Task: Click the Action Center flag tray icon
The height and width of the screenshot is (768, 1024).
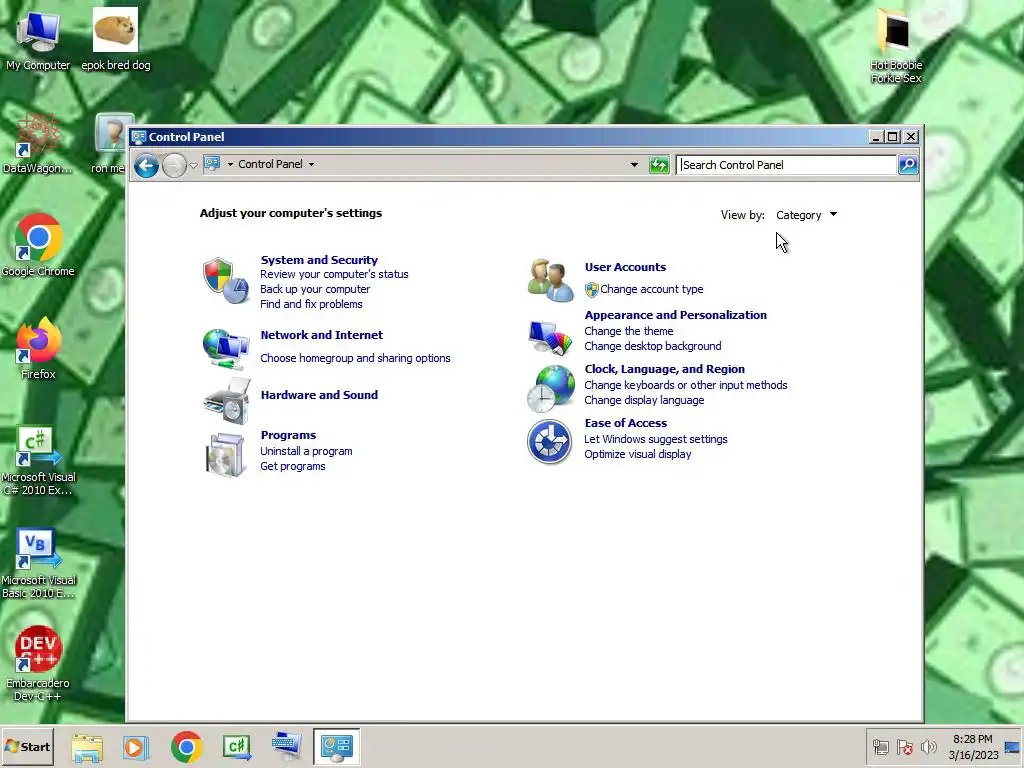Action: 904,746
